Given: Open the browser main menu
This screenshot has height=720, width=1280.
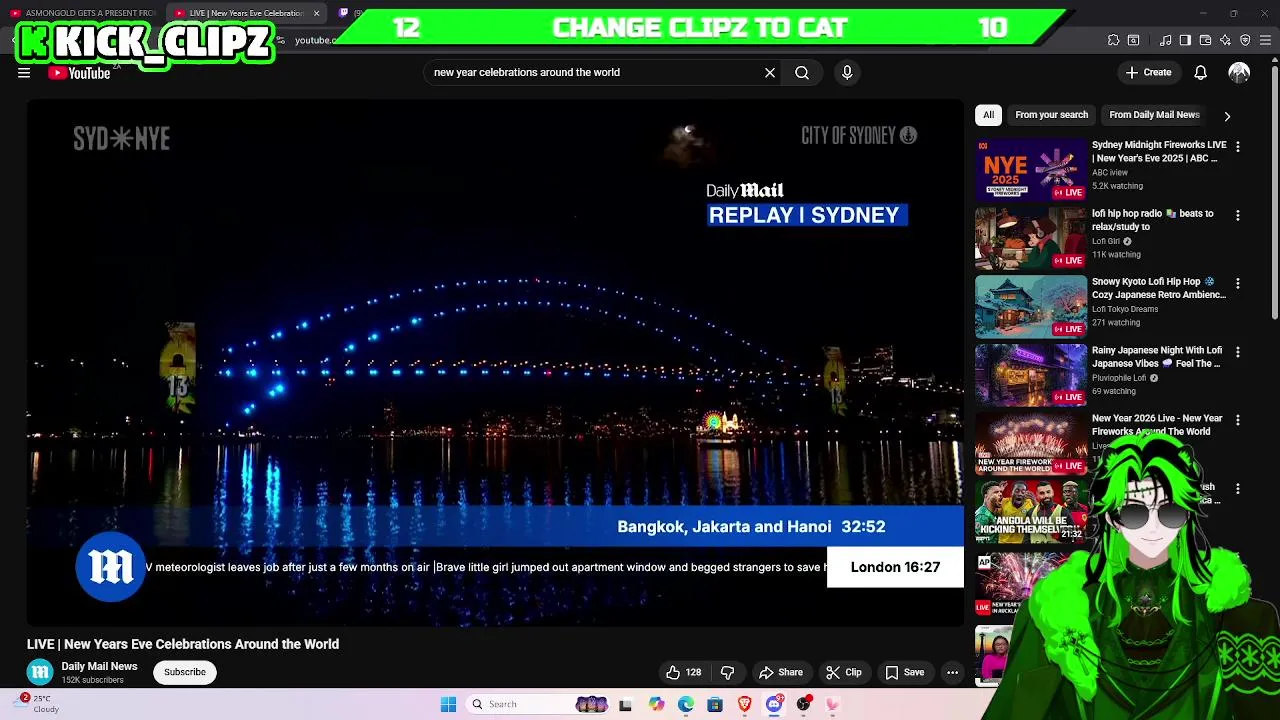Looking at the screenshot, I should tap(1266, 40).
